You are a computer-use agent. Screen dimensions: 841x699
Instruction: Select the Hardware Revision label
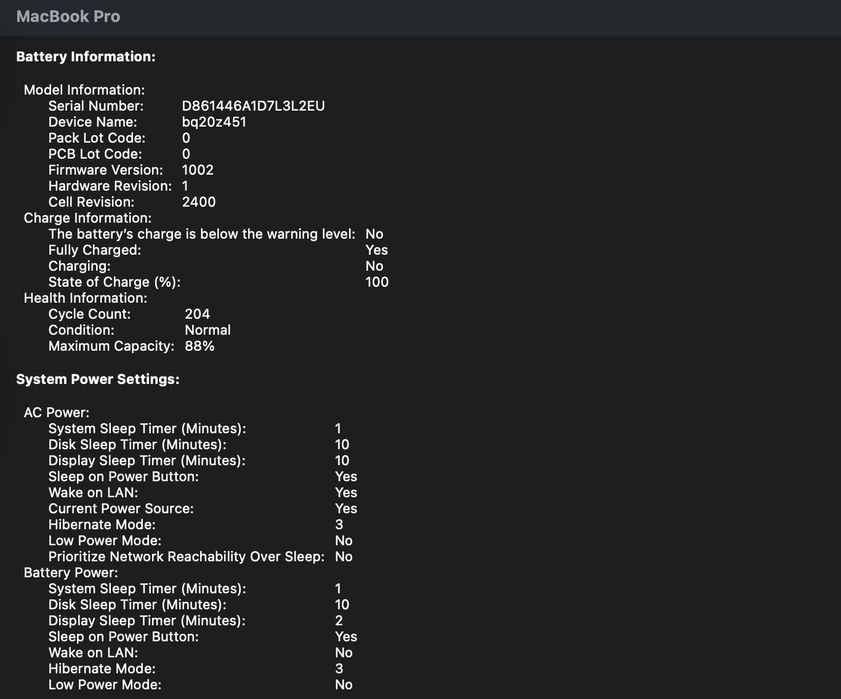(x=110, y=186)
